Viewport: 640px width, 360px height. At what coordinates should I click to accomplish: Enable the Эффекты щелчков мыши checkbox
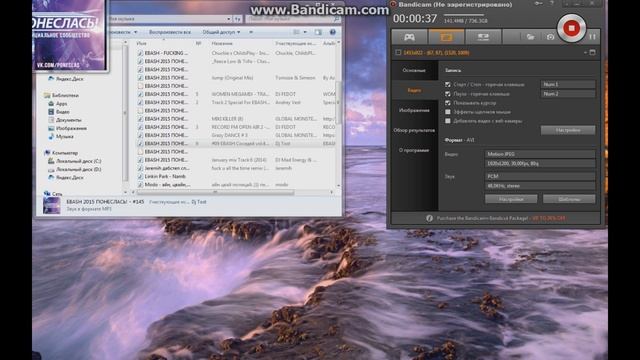point(448,112)
